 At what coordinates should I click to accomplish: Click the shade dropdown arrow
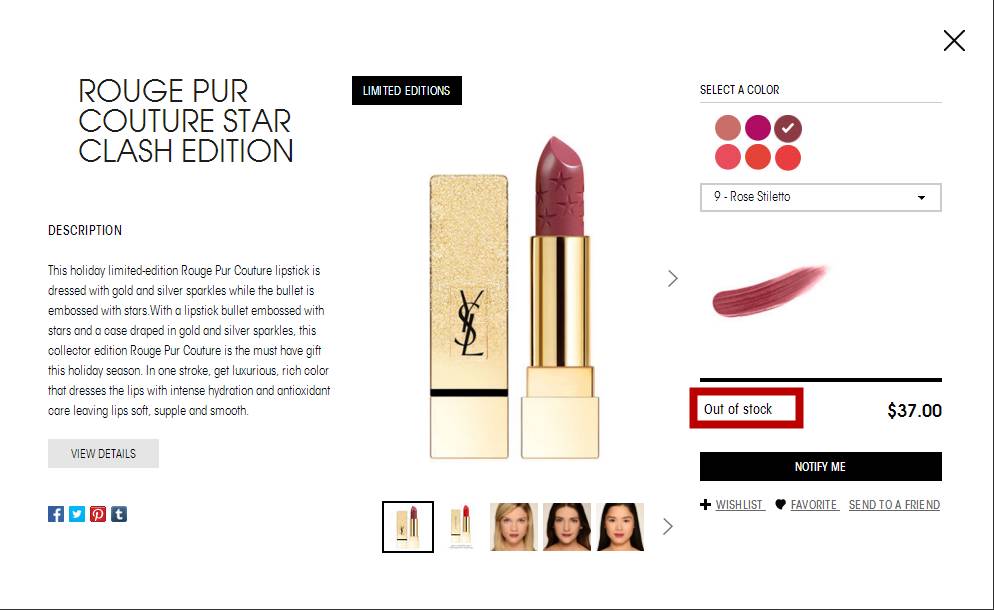coord(921,198)
